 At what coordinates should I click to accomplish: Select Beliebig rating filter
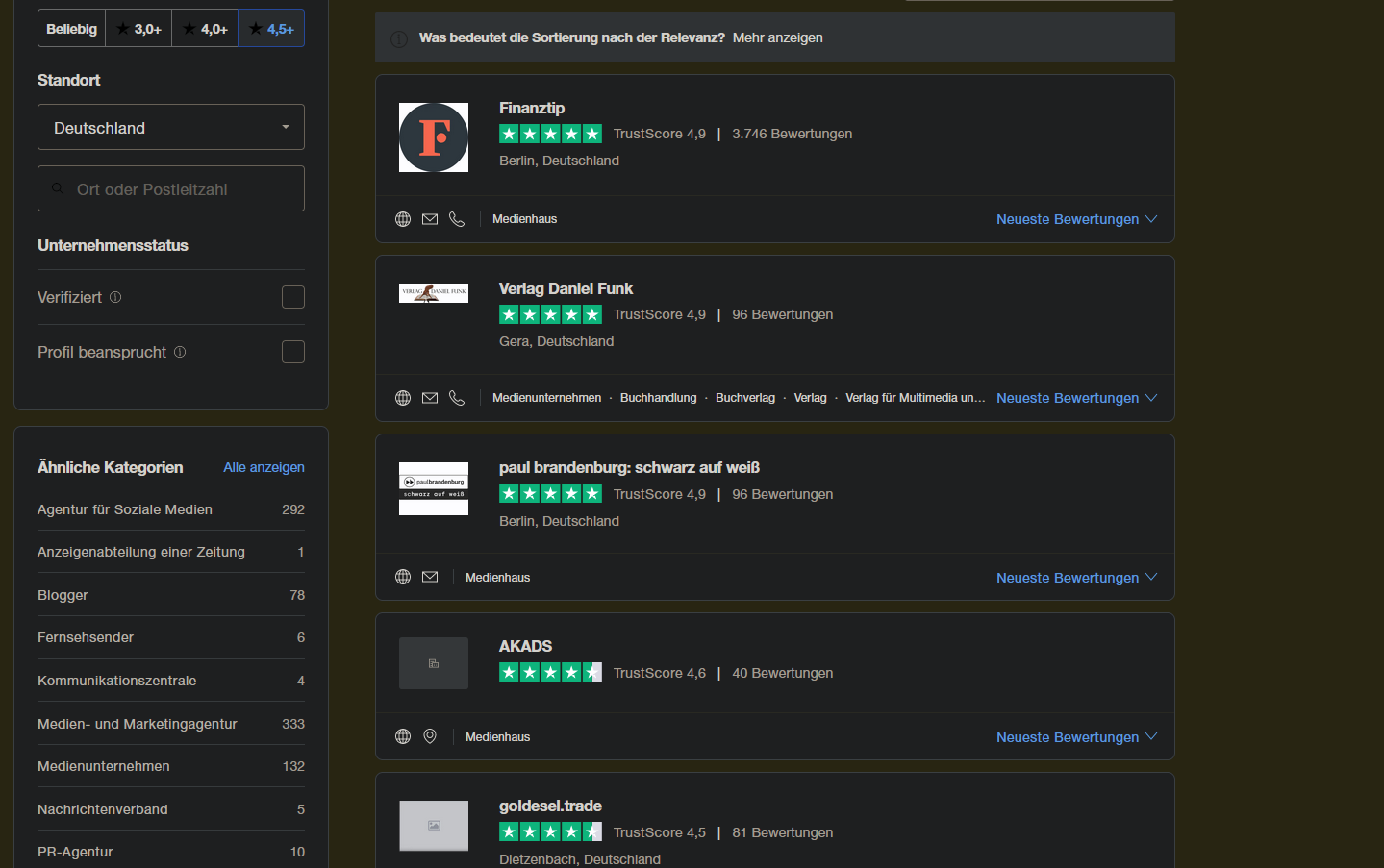coord(72,29)
